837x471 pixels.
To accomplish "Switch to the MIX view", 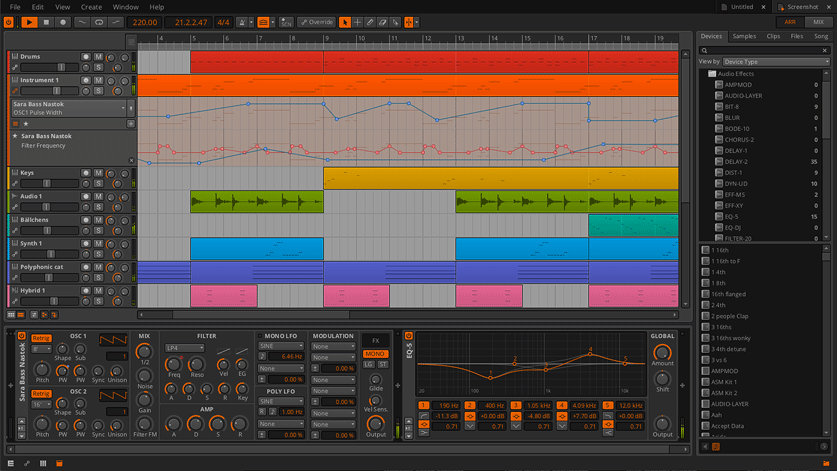I will (x=818, y=22).
